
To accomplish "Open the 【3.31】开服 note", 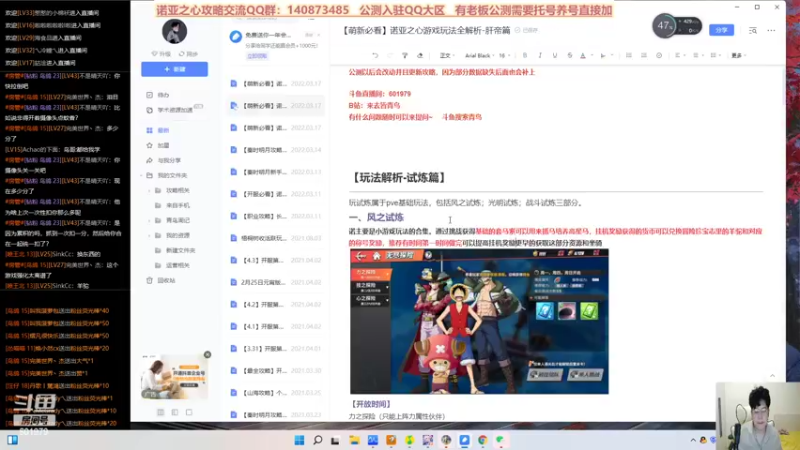I will tap(276, 348).
